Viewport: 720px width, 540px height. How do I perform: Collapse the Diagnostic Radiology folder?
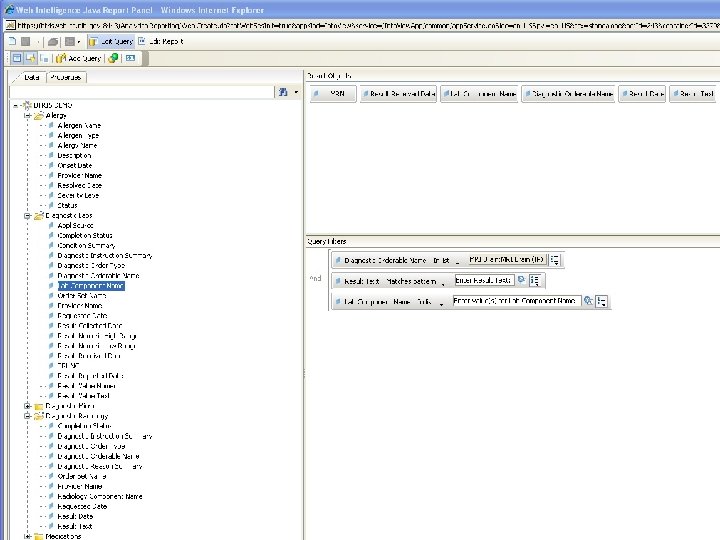(28, 416)
